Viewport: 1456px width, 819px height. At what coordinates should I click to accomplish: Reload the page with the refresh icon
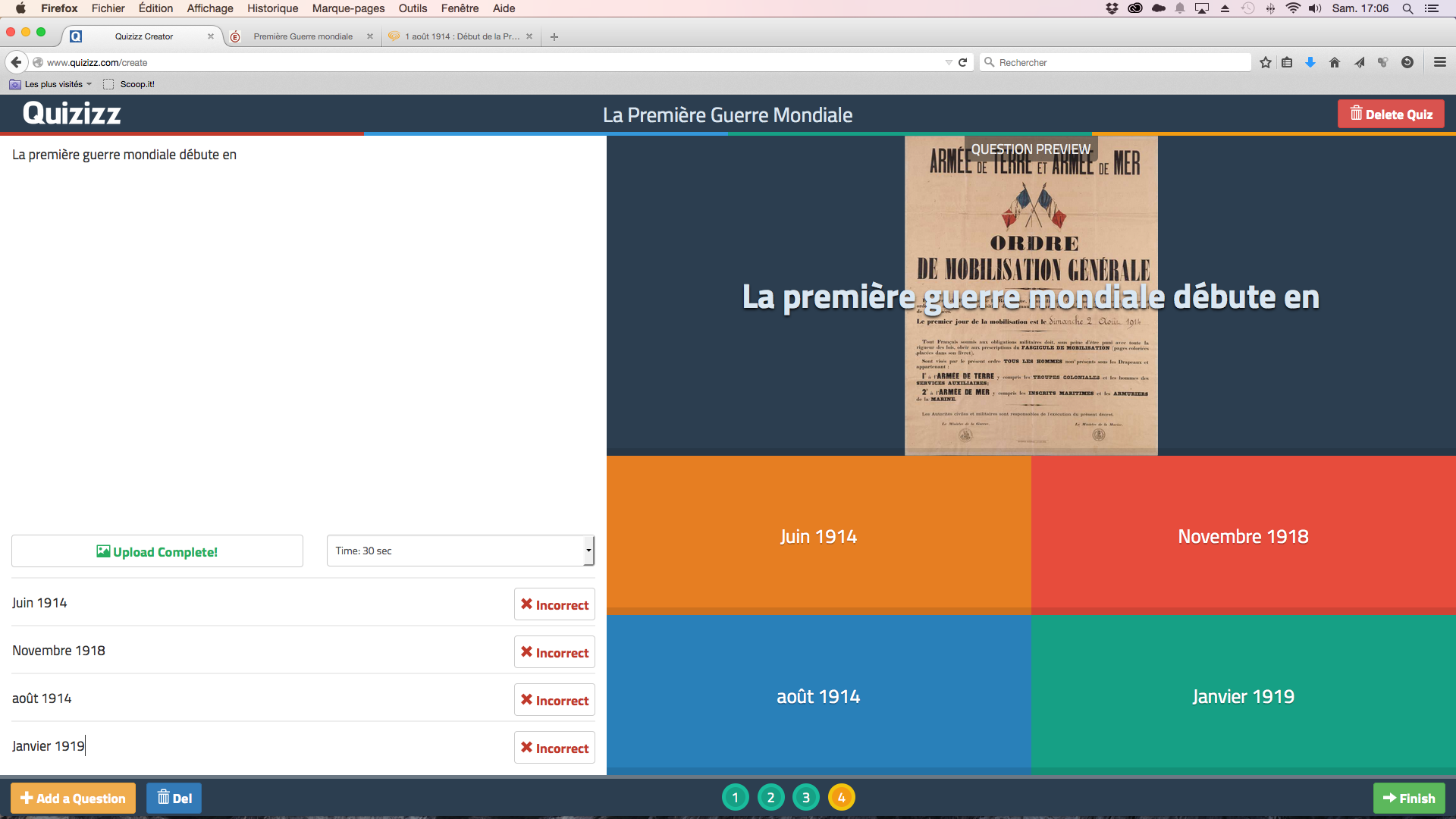pyautogui.click(x=962, y=62)
